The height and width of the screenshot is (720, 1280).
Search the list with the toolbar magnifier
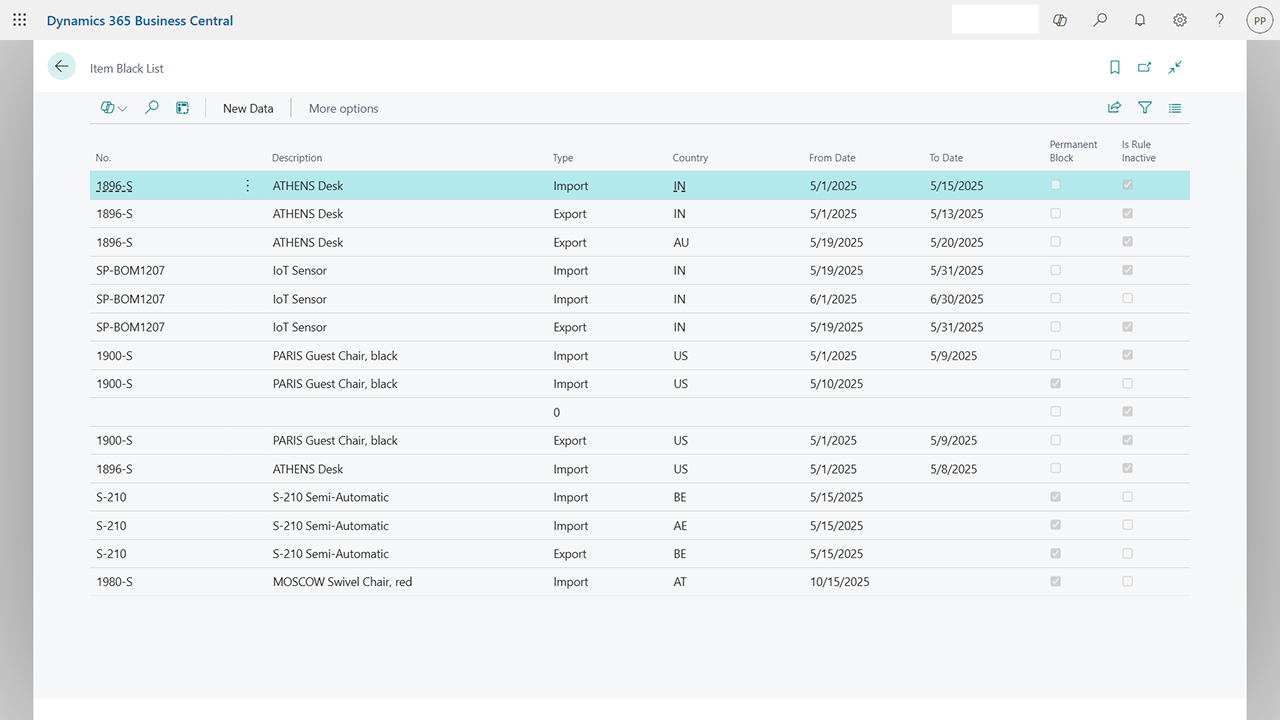[x=152, y=108]
